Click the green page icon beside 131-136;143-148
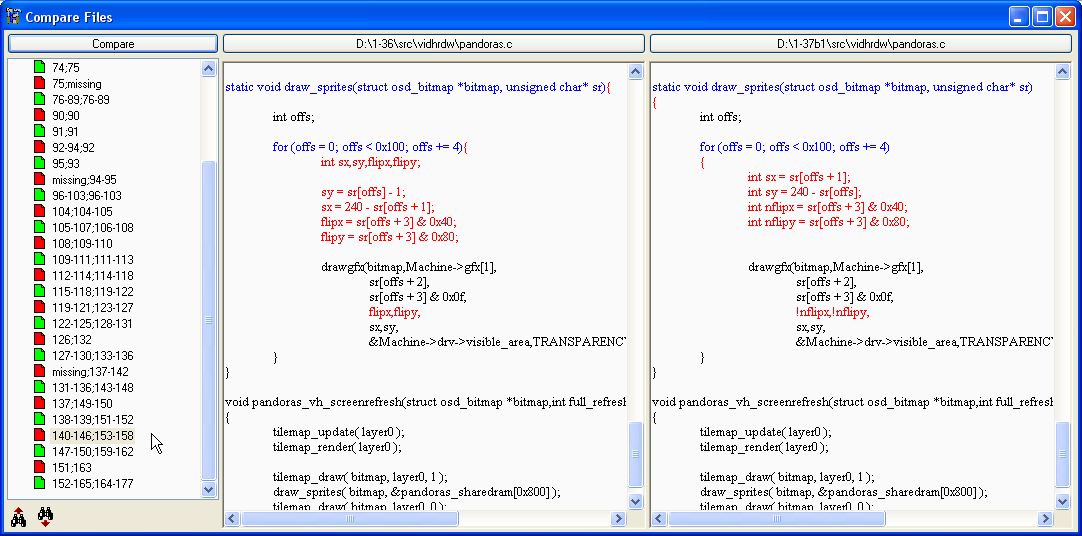Image resolution: width=1082 pixels, height=536 pixels. point(39,388)
